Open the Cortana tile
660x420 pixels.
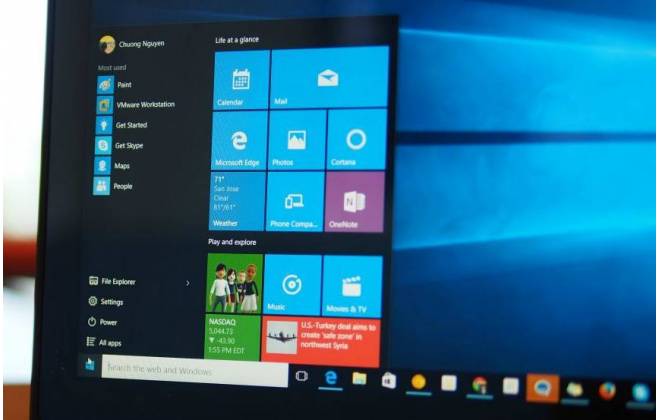tap(355, 140)
